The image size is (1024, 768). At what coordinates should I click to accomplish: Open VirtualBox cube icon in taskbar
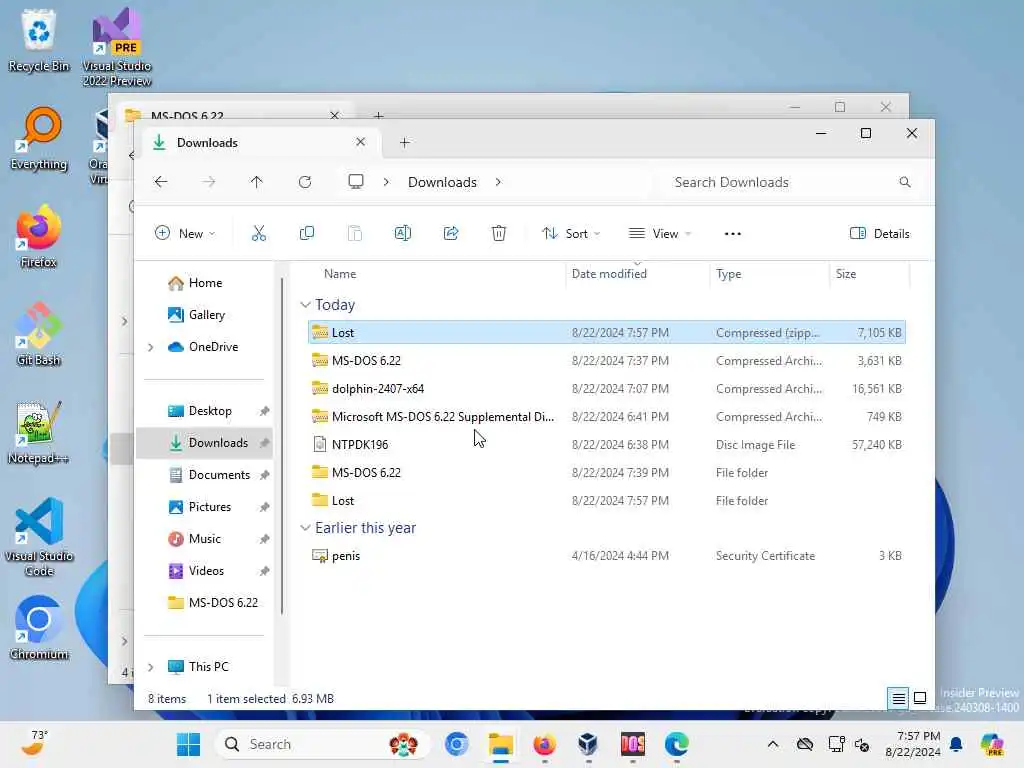[x=588, y=744]
